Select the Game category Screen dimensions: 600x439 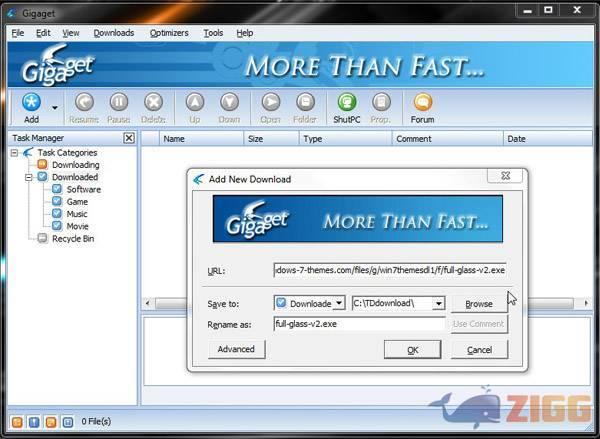pos(77,202)
